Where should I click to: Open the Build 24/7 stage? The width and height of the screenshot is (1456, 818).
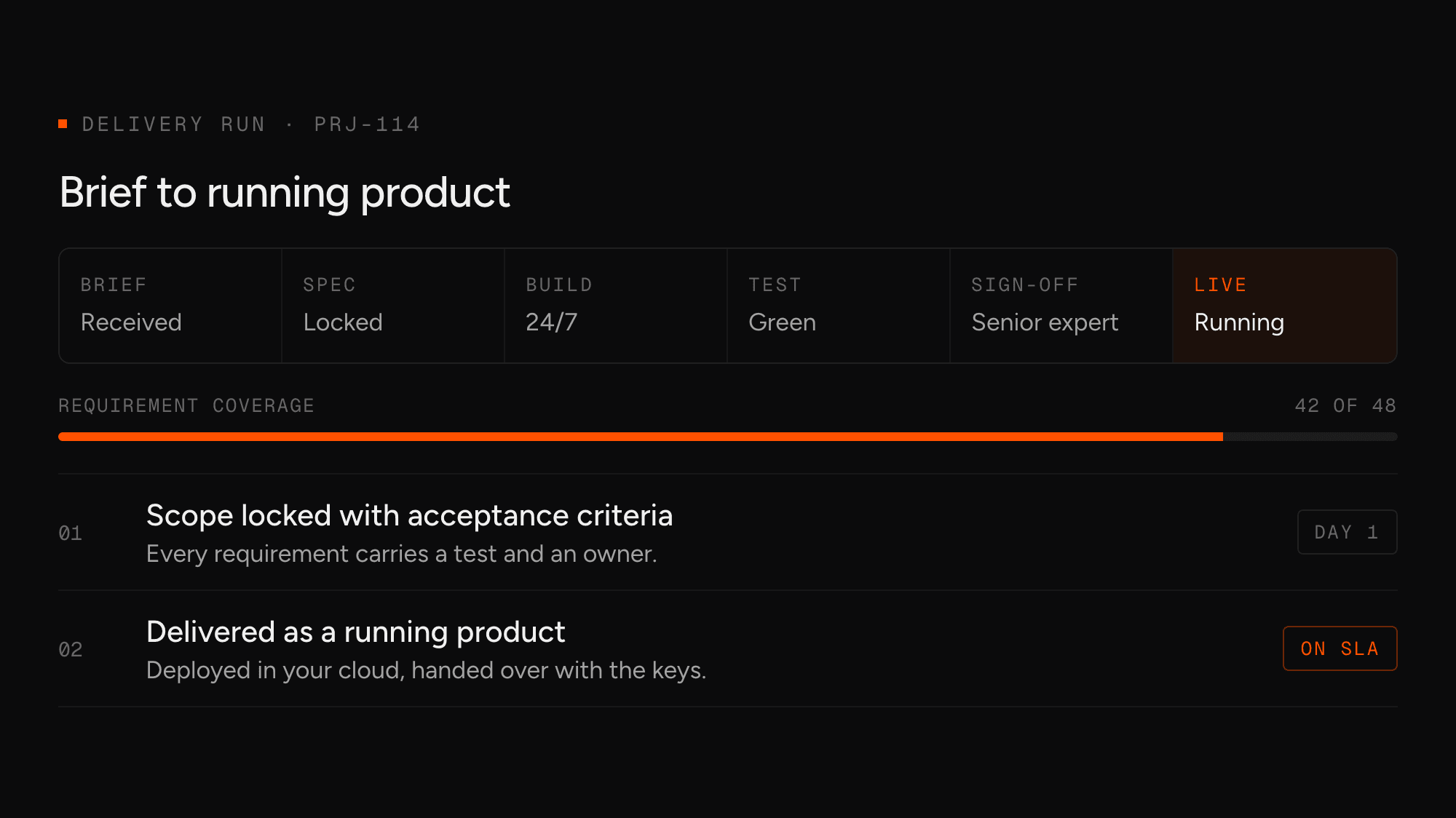tap(616, 306)
